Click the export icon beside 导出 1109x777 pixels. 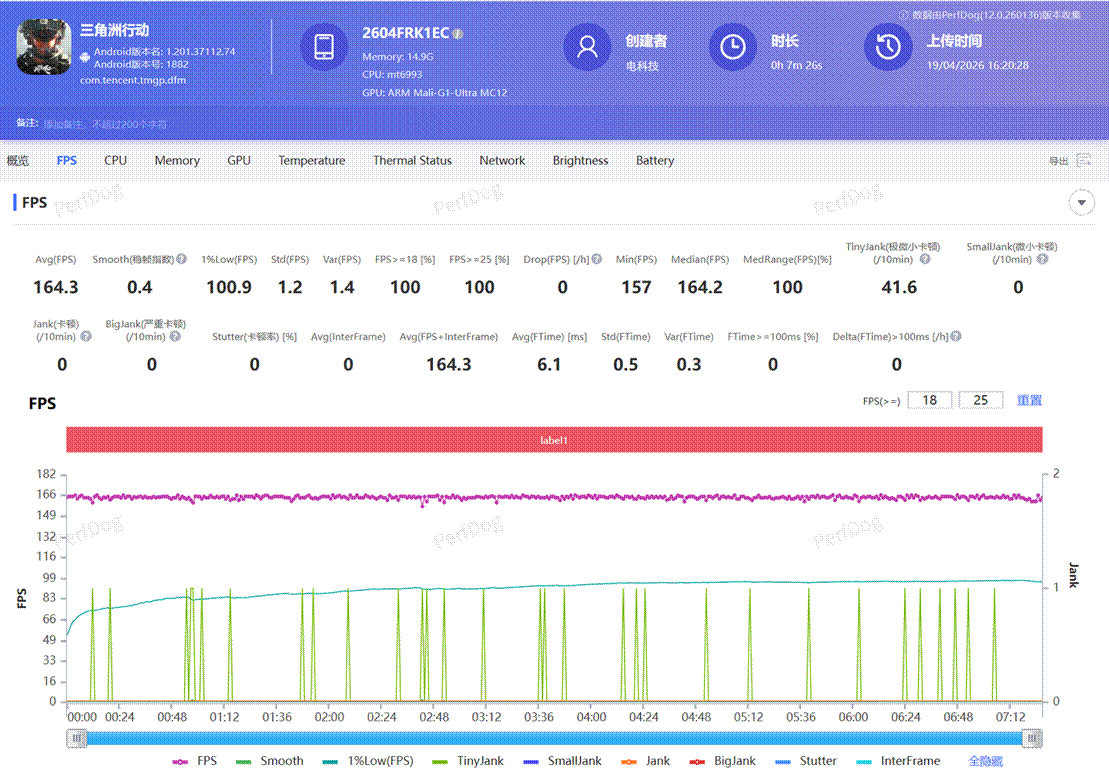1084,161
